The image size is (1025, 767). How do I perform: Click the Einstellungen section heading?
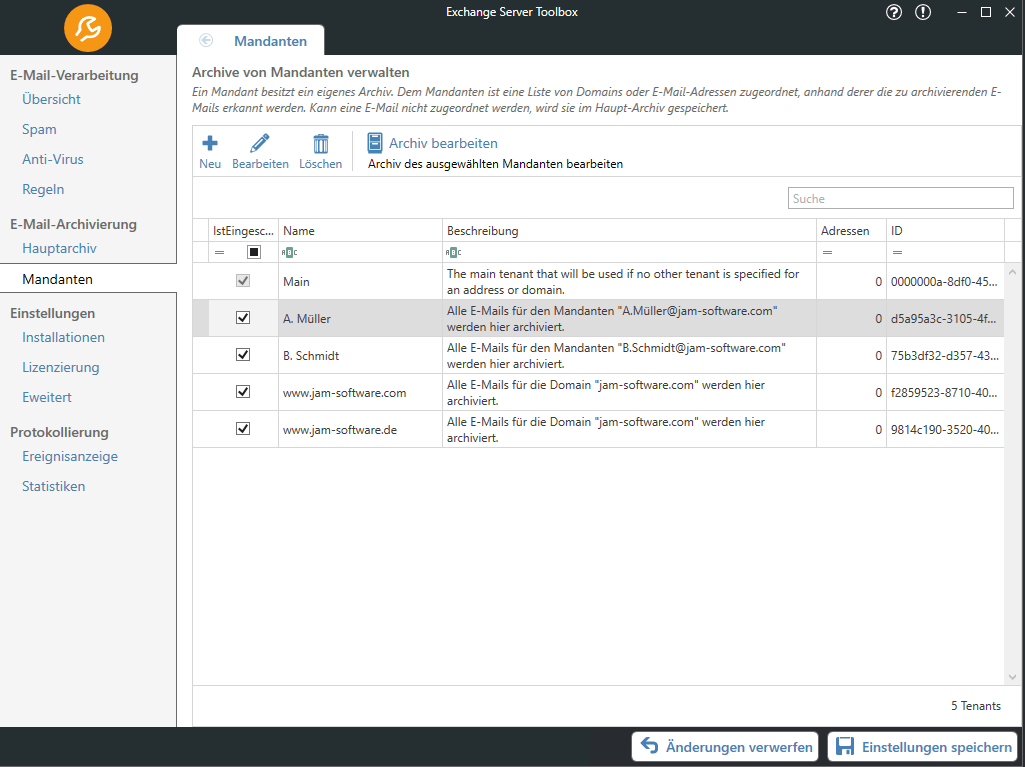[x=52, y=313]
